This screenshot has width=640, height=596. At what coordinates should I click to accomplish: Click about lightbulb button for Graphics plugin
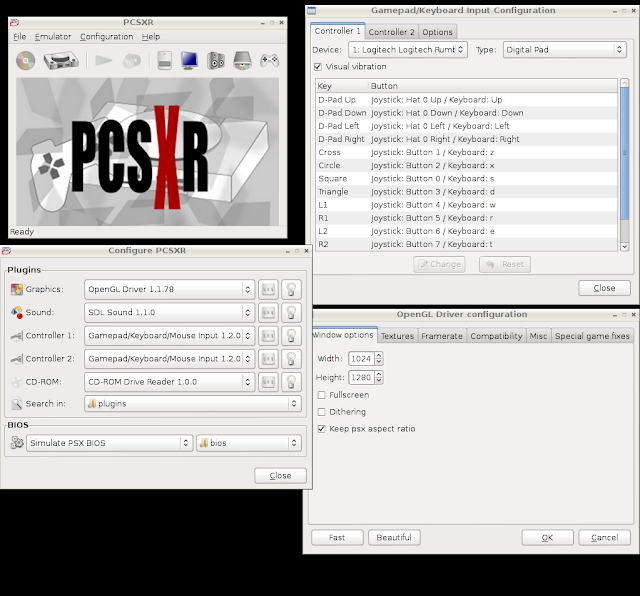click(x=291, y=289)
